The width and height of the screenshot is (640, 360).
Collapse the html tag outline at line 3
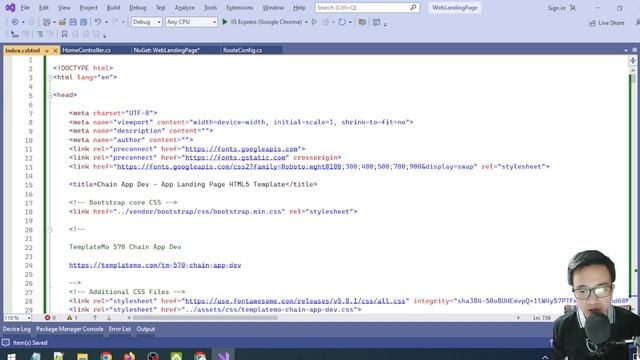point(50,77)
